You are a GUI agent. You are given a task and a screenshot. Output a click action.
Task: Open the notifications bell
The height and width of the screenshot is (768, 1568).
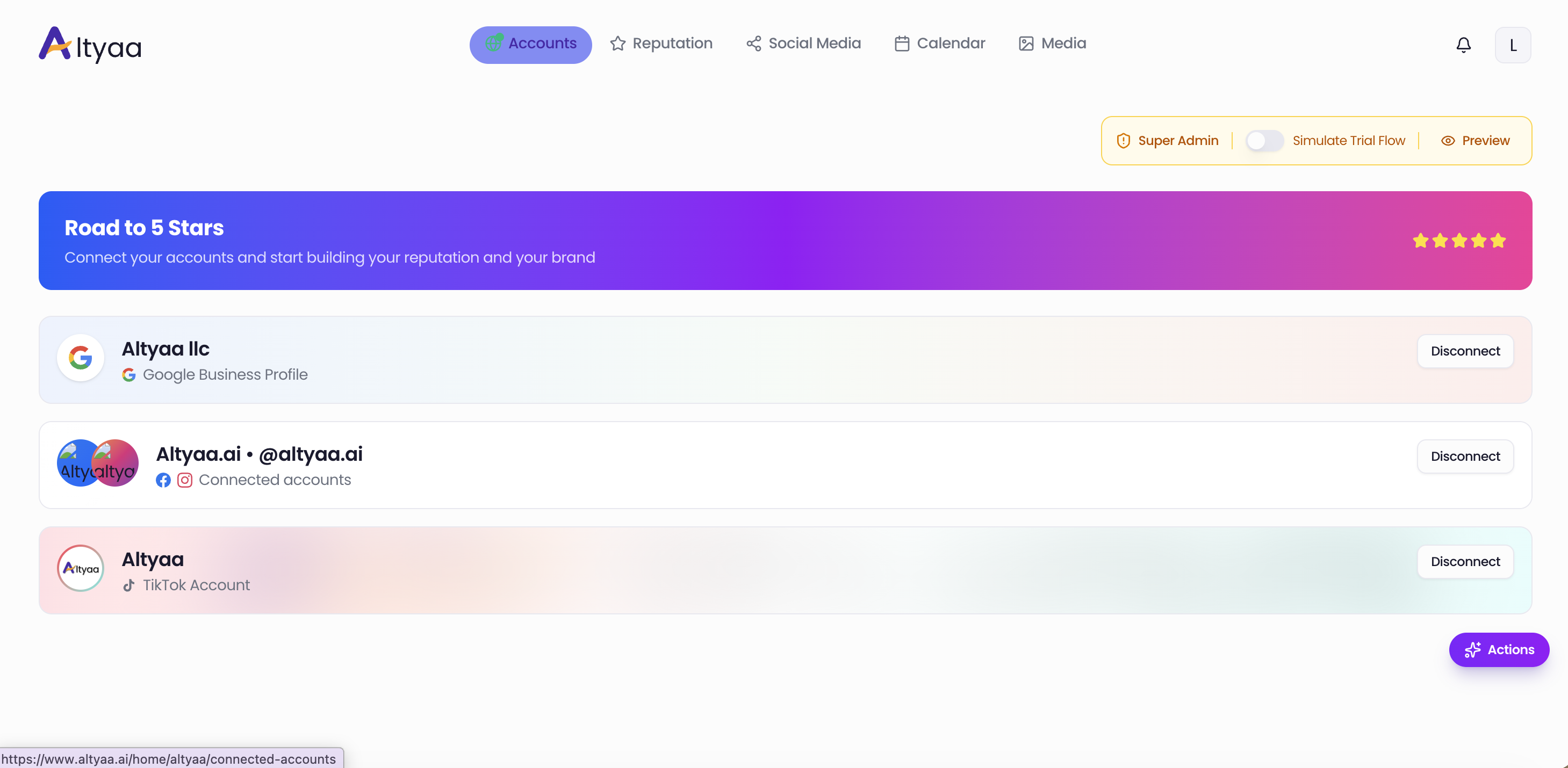[1463, 45]
